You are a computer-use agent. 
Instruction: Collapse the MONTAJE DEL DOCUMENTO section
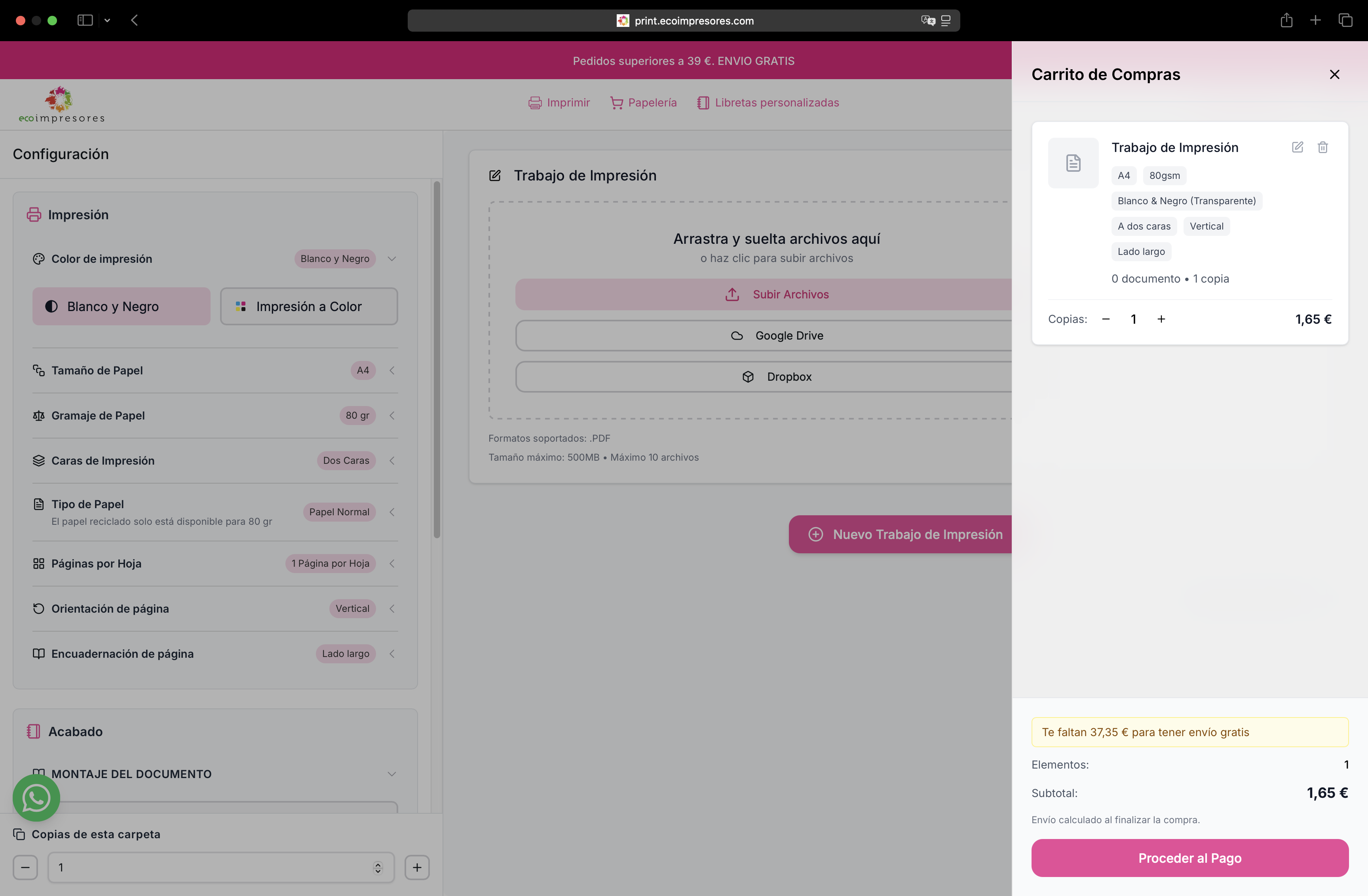pyautogui.click(x=393, y=774)
